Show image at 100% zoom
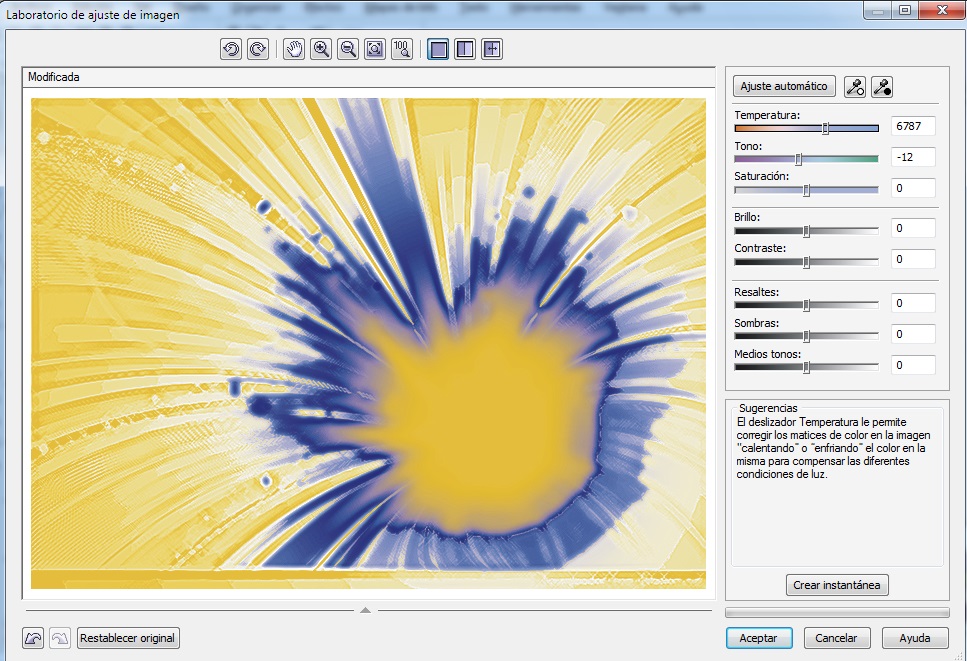 tap(402, 49)
